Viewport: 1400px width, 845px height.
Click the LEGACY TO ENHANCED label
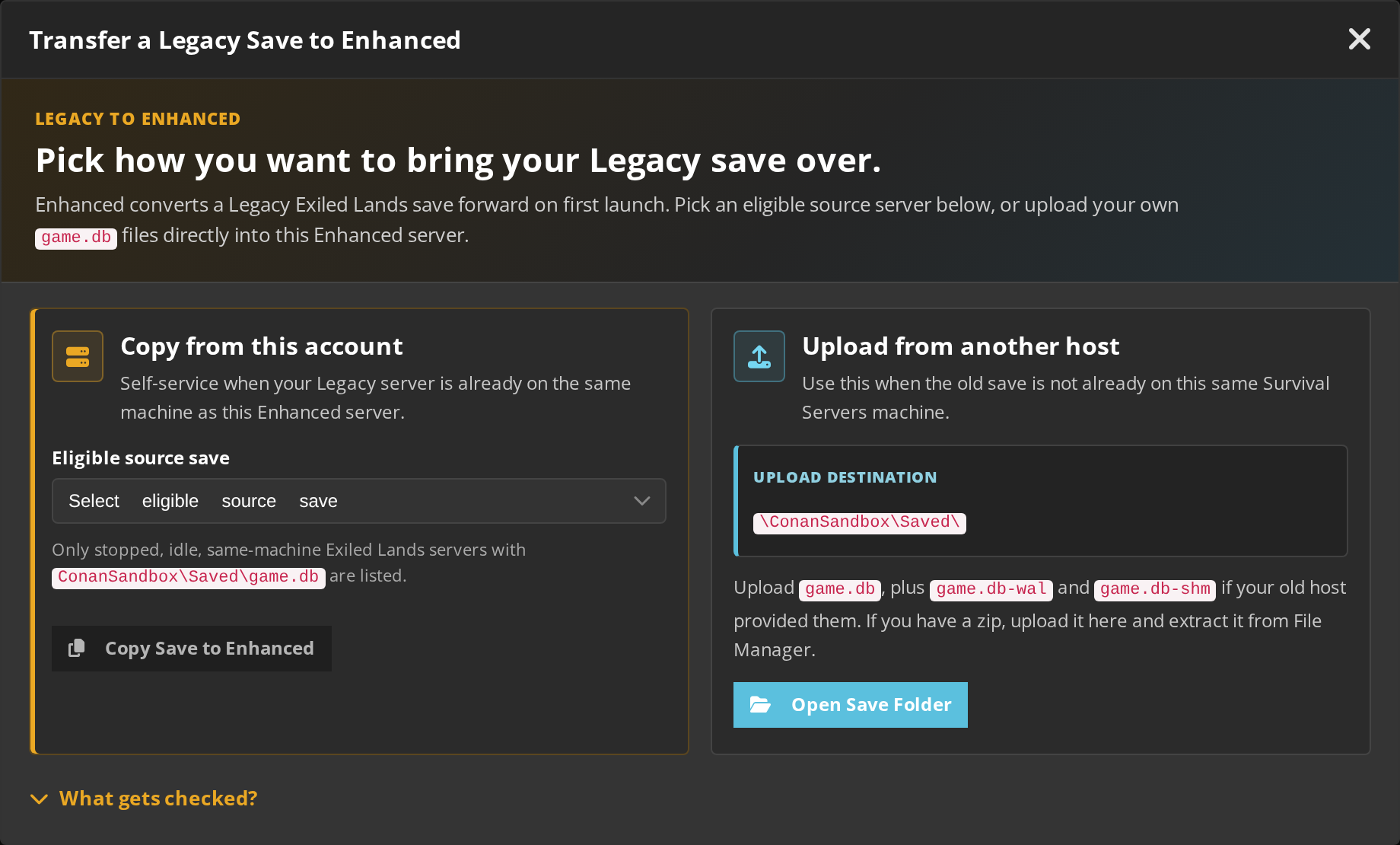click(x=138, y=119)
